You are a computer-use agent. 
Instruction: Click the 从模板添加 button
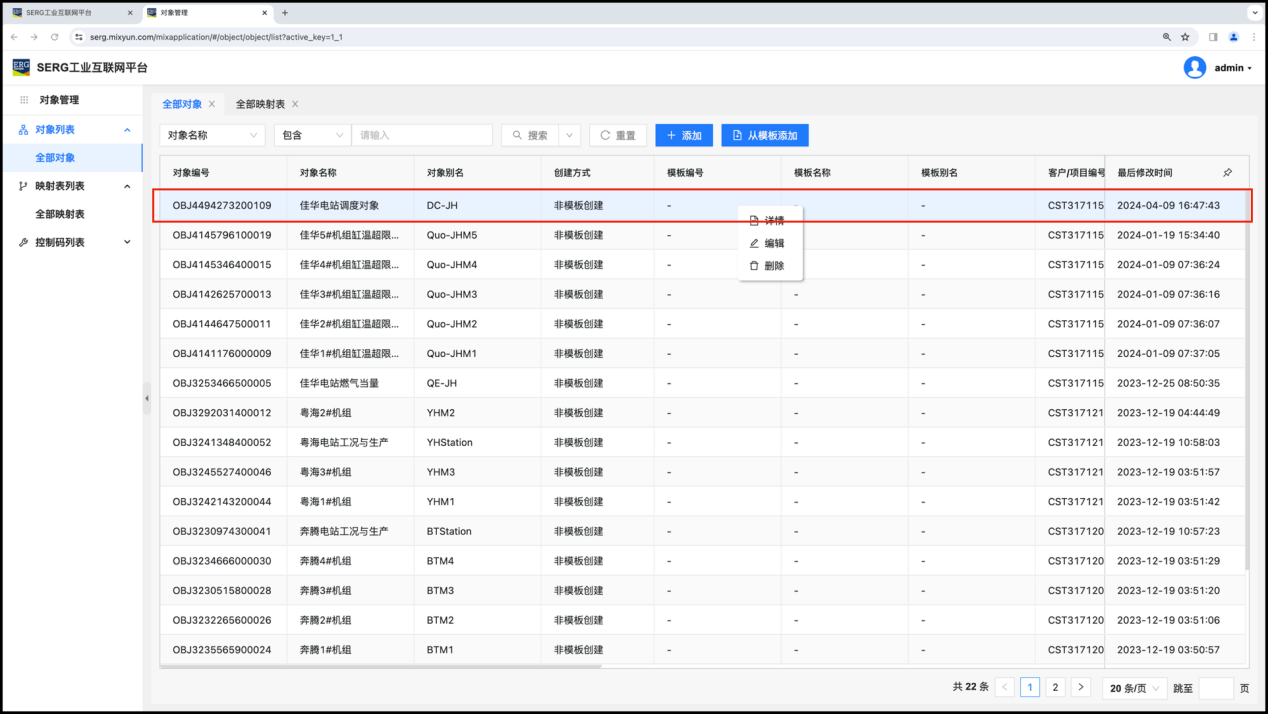point(765,135)
